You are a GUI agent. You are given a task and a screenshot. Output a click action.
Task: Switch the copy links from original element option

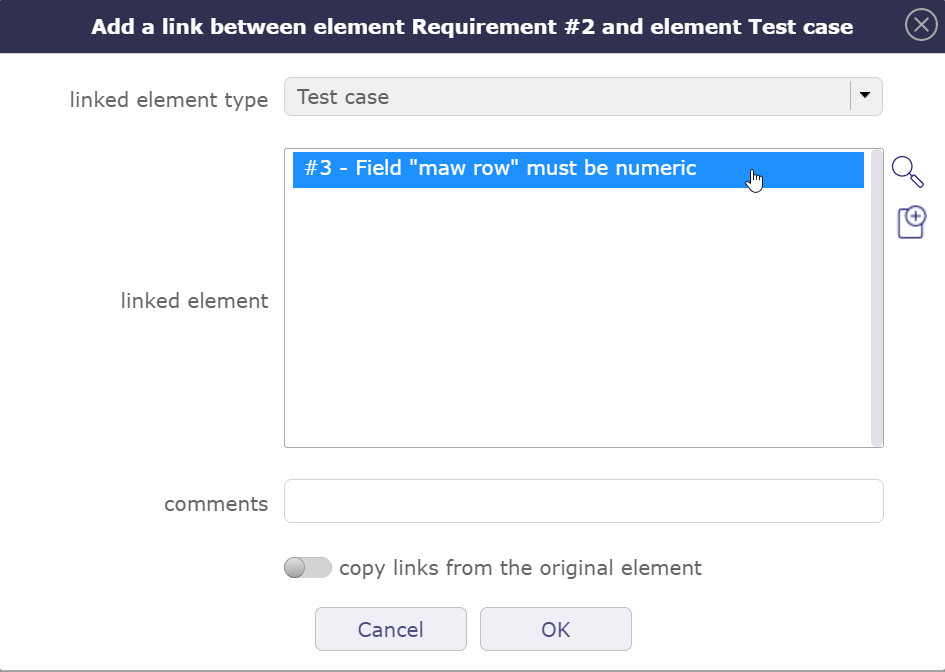(307, 567)
